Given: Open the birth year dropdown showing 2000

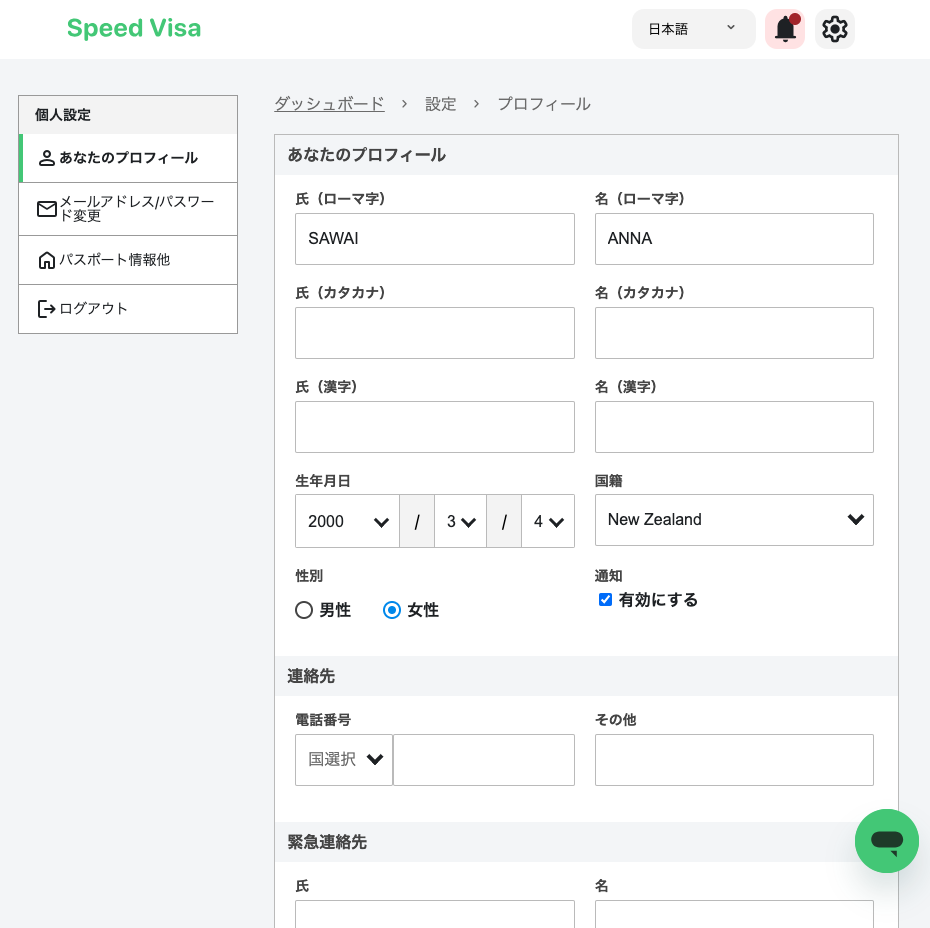Looking at the screenshot, I should 347,521.
